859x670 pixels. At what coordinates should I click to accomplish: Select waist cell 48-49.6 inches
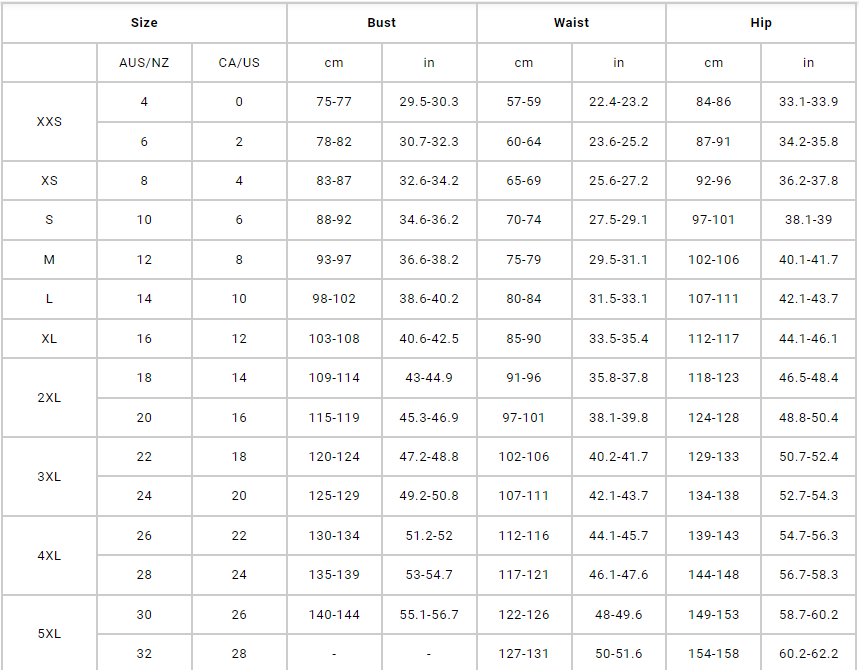click(618, 615)
